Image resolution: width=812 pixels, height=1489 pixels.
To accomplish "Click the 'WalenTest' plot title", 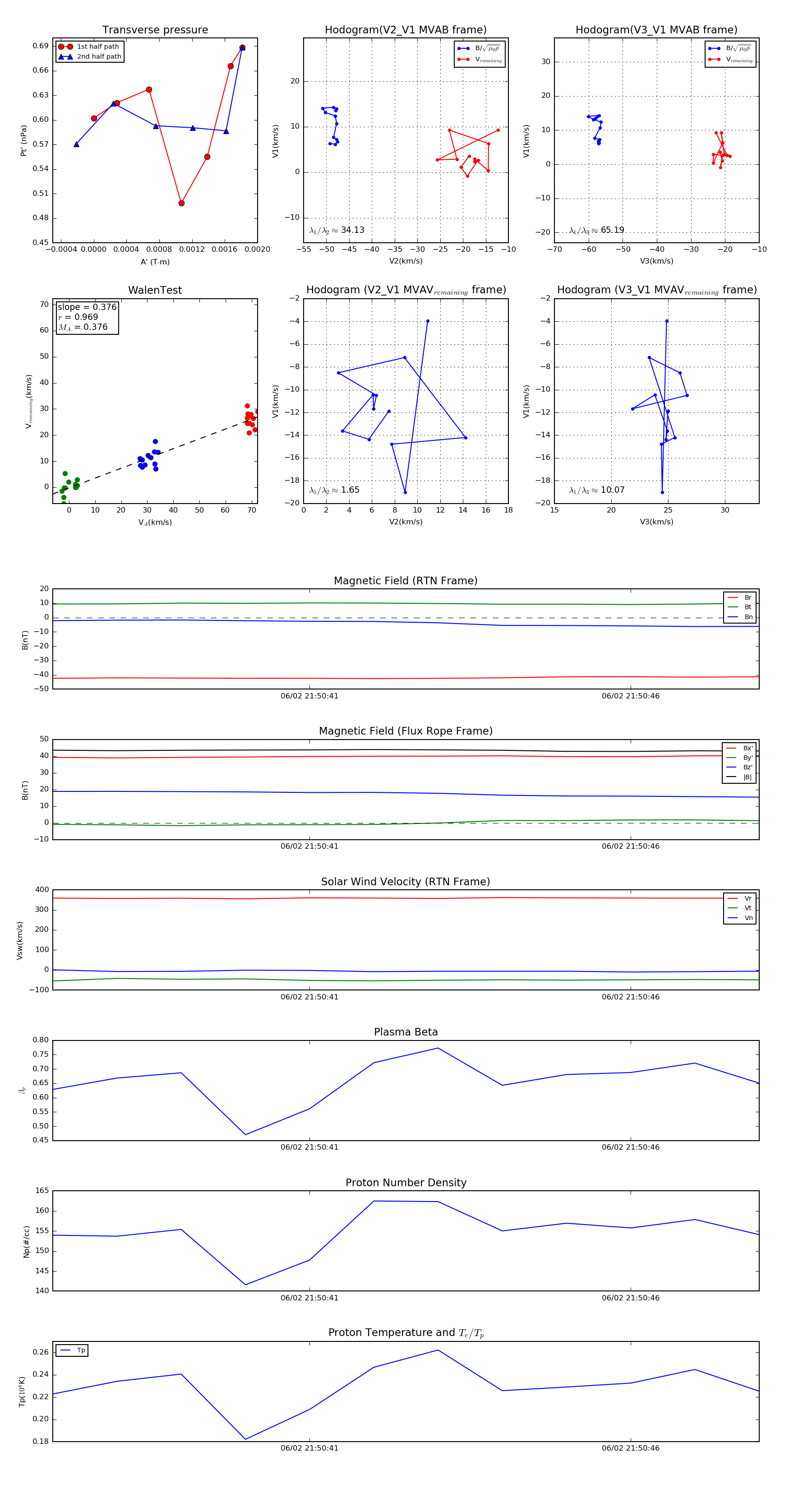I will tap(155, 290).
